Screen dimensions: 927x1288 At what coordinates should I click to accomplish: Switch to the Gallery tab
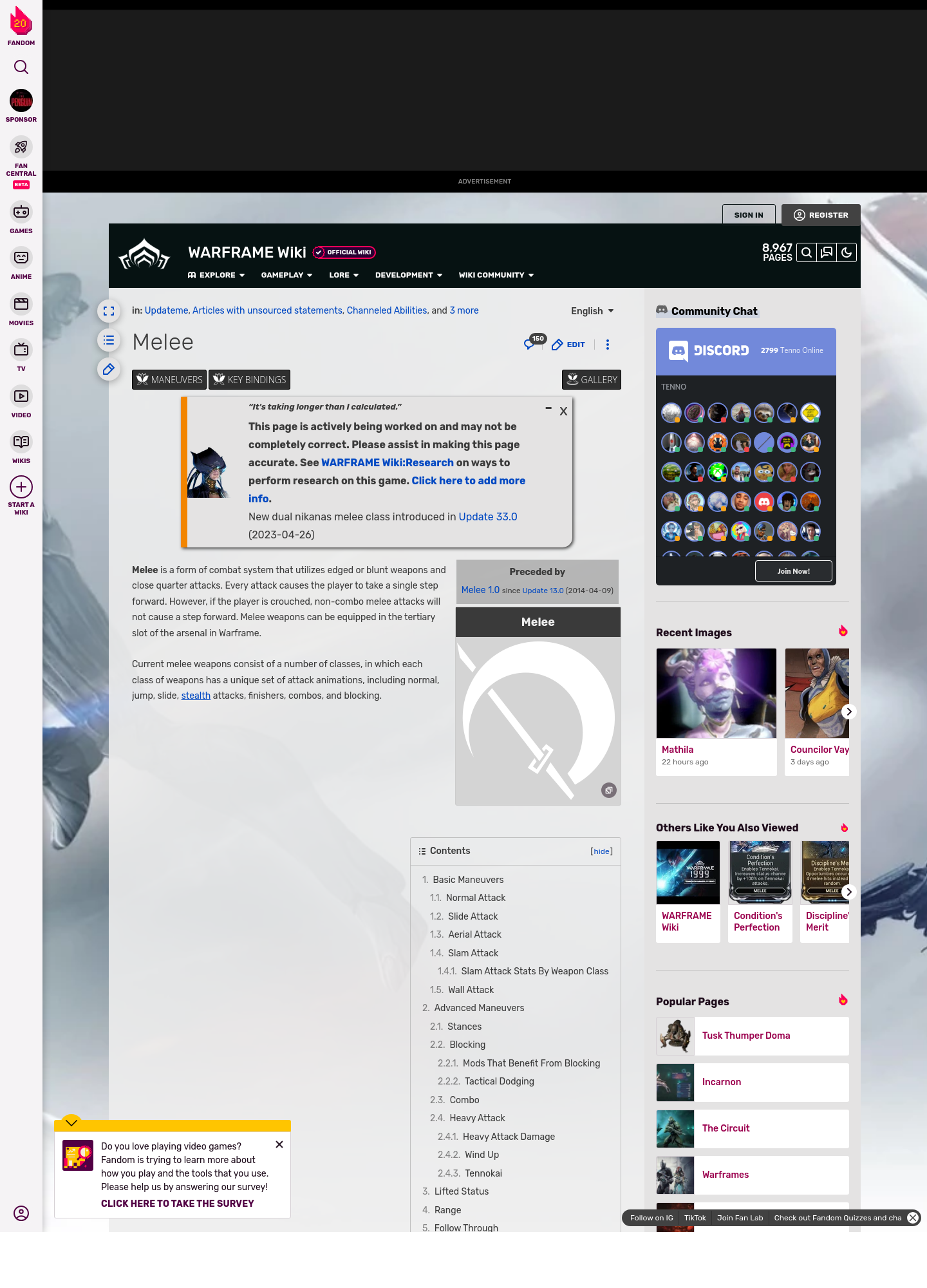pyautogui.click(x=592, y=380)
